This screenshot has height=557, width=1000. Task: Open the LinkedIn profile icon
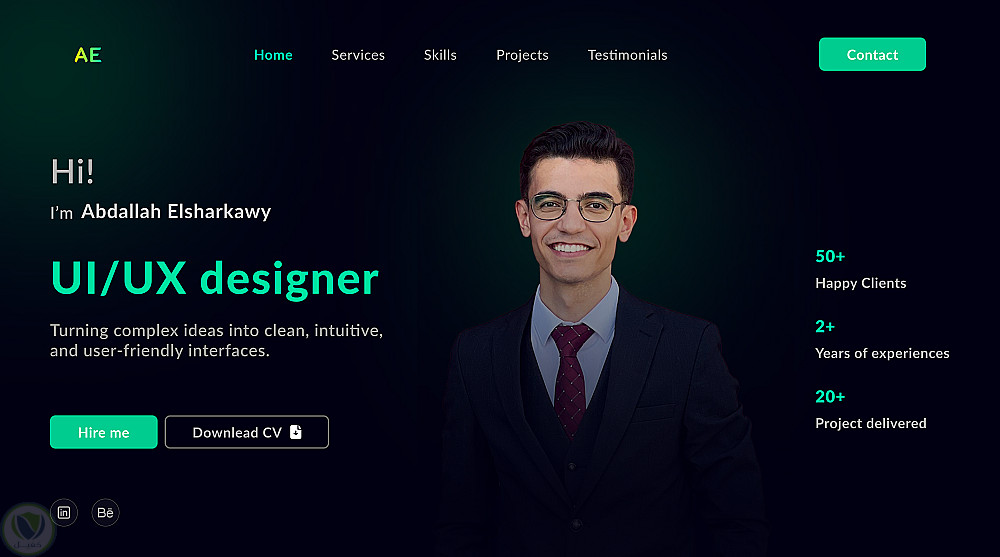point(64,512)
